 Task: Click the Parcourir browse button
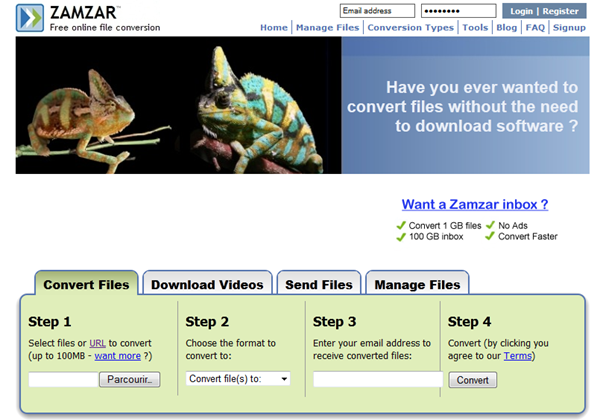coord(130,379)
